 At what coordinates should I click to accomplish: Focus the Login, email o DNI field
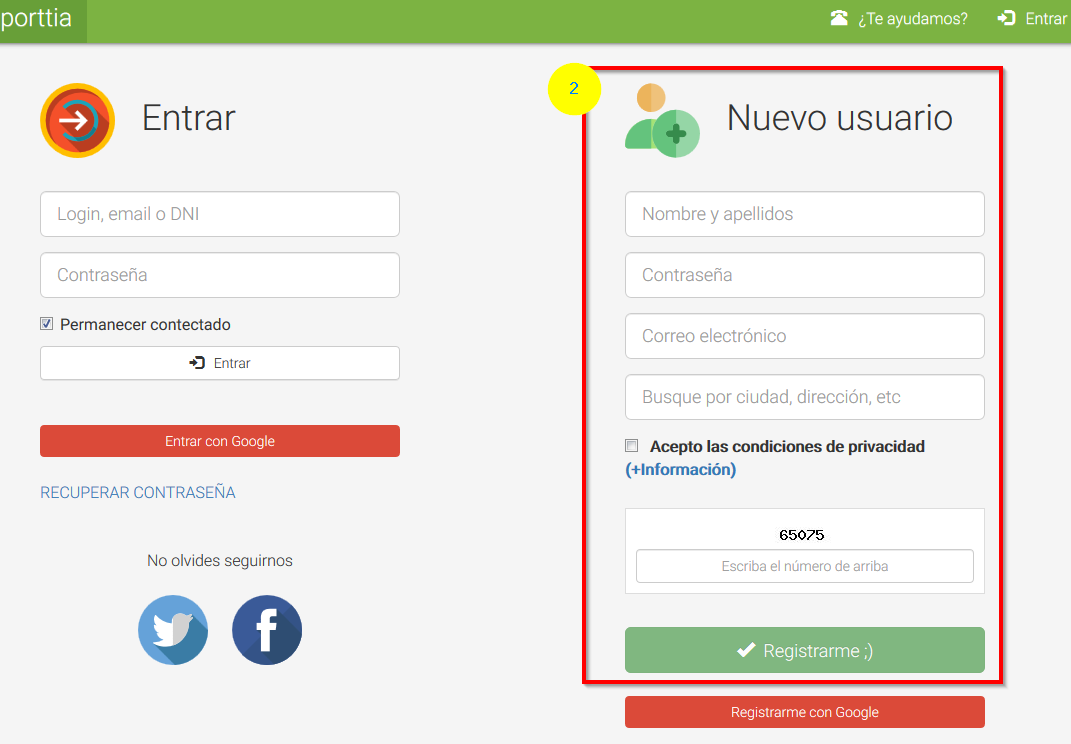[220, 214]
